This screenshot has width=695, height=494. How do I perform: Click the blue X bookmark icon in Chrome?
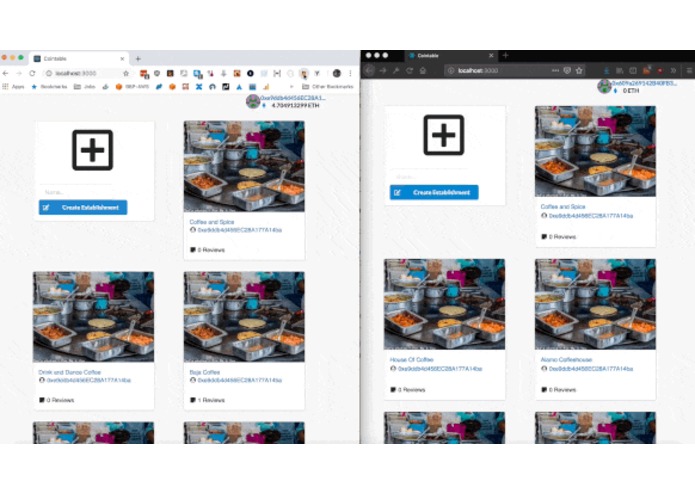click(x=199, y=86)
